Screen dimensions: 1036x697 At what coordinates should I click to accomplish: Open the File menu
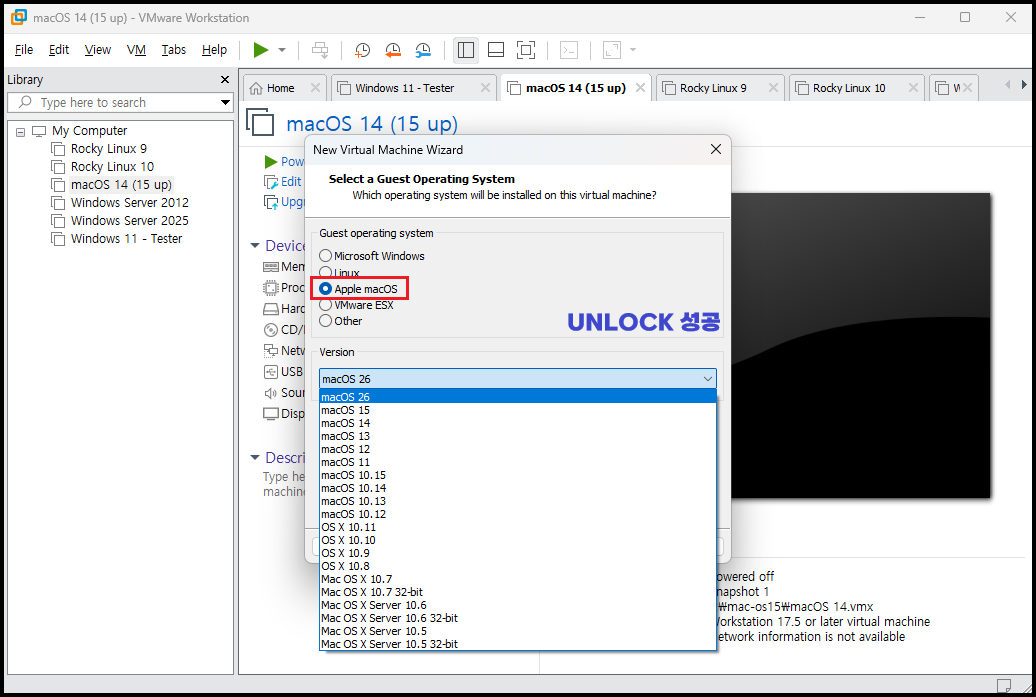click(x=24, y=50)
